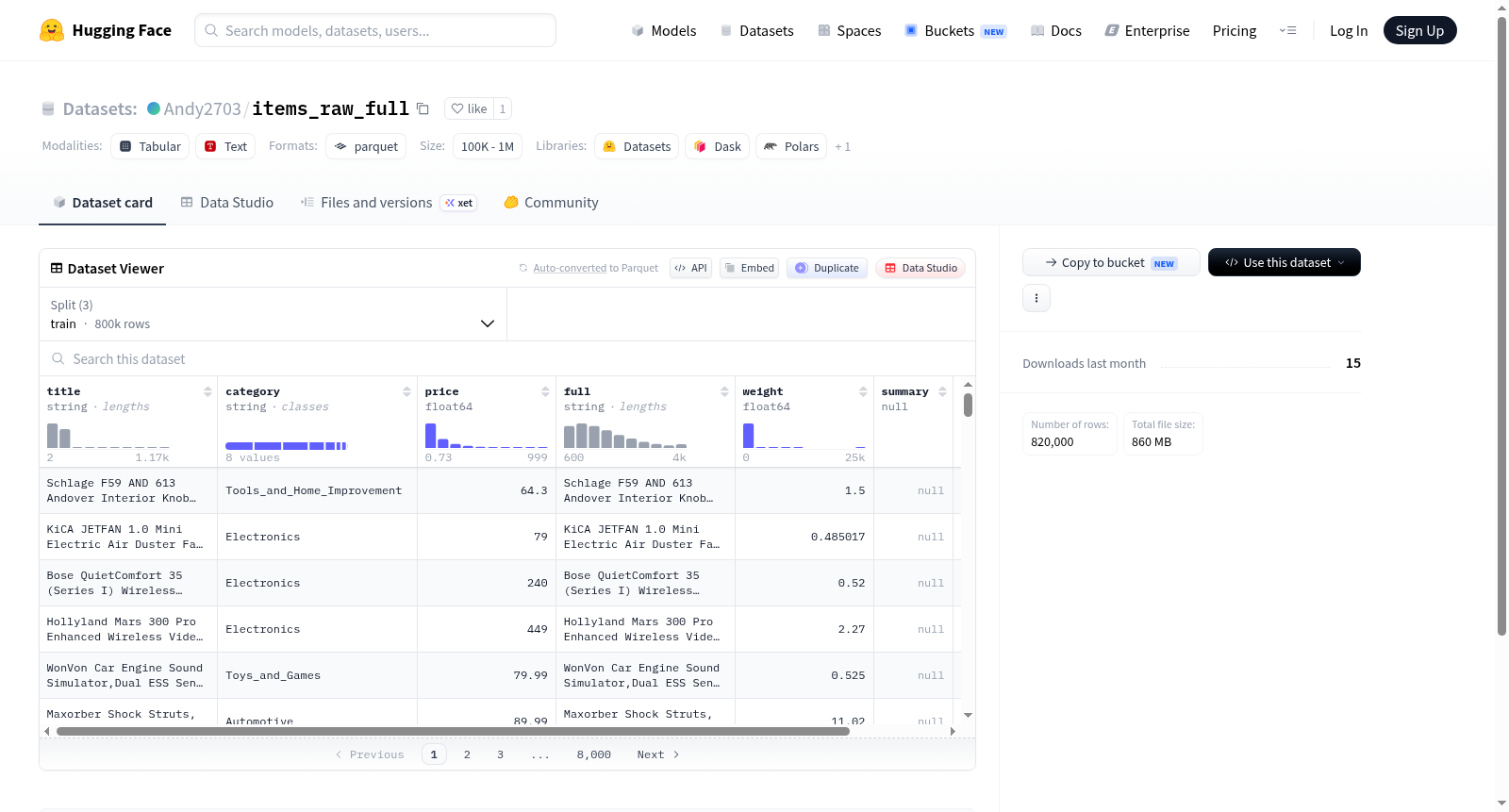Copy dataset name with the copy icon
Viewport: 1509px width, 812px height.
(x=423, y=108)
